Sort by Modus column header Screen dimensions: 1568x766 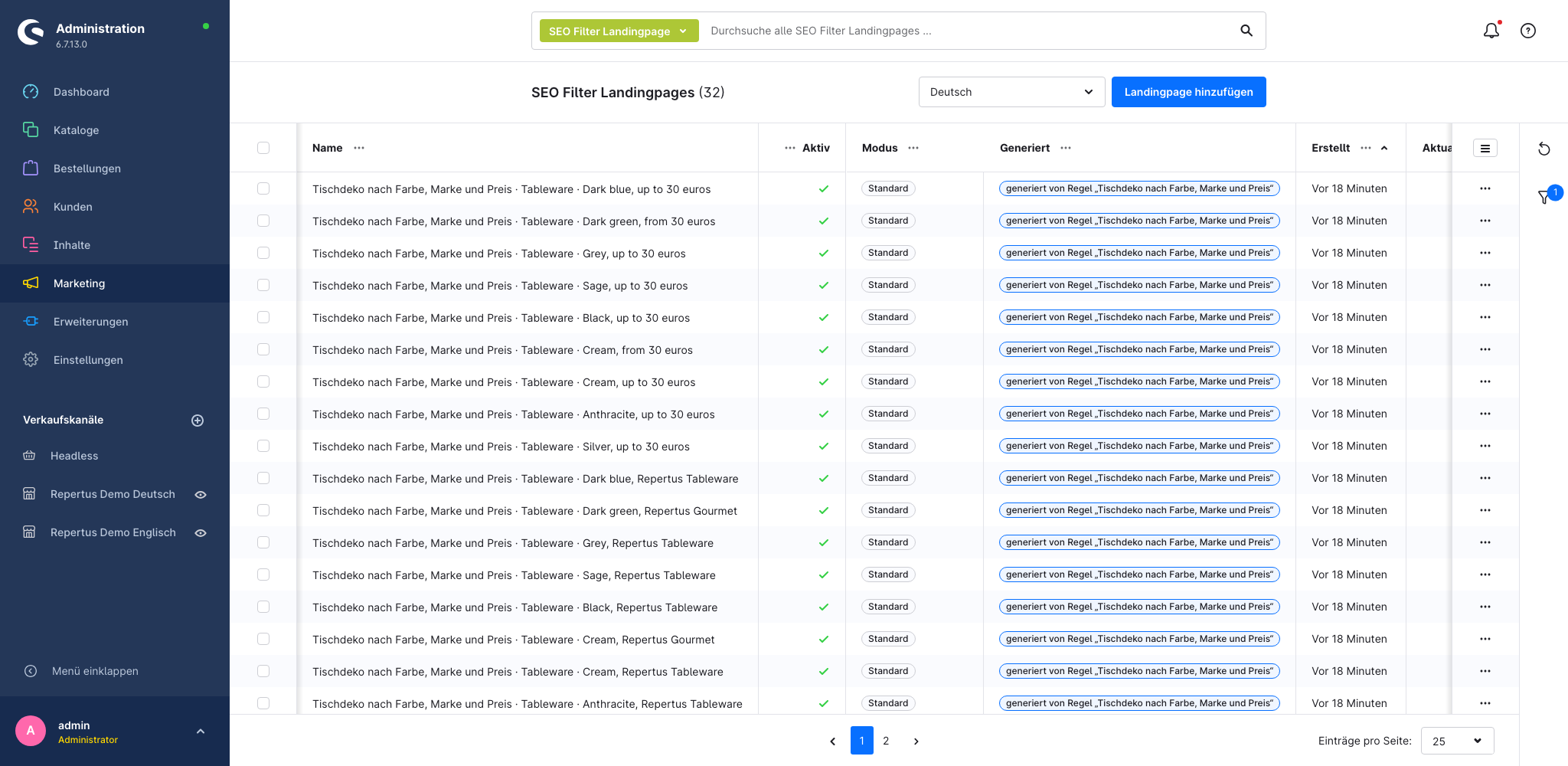880,148
